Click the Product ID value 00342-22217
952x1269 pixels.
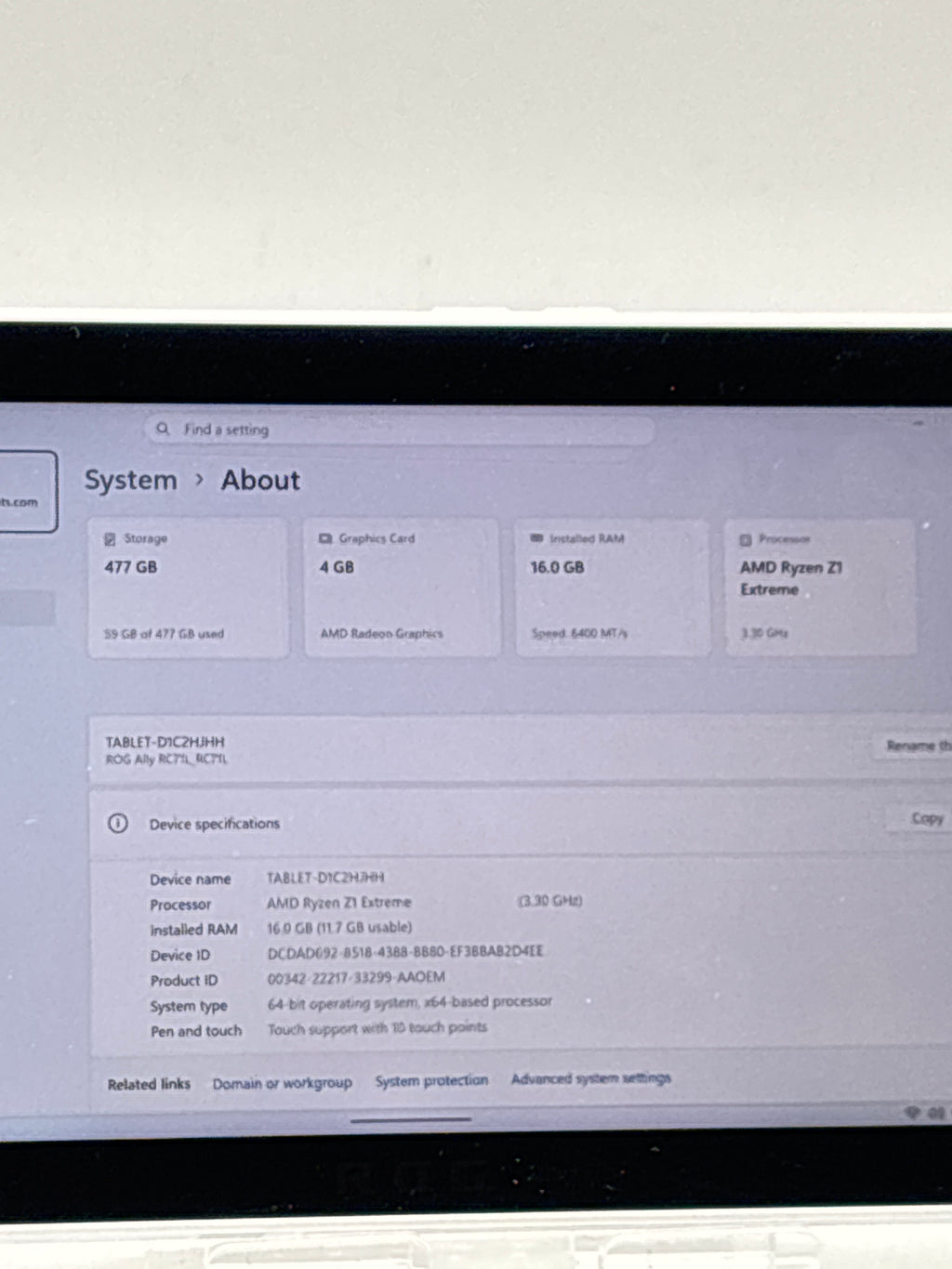(x=356, y=978)
